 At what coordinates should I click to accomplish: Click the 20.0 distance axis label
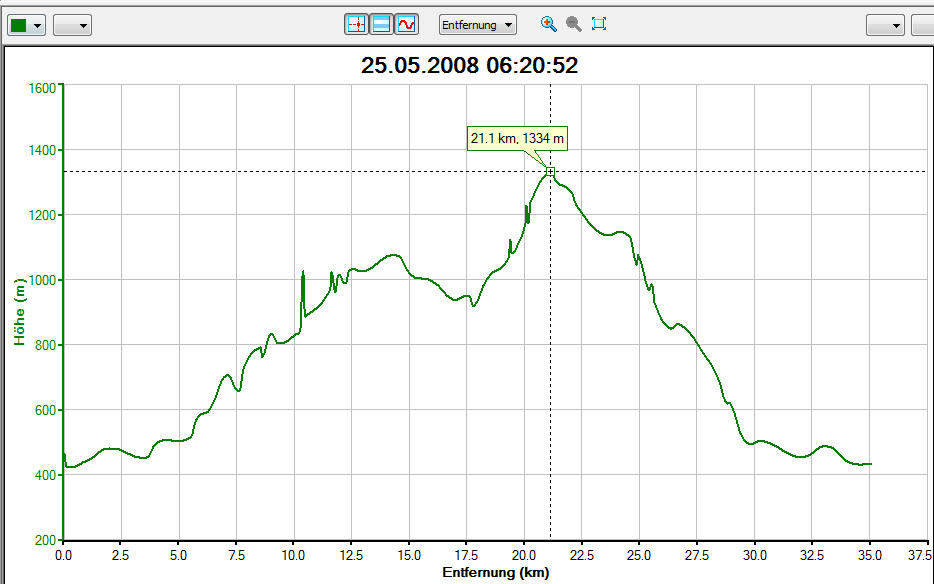point(524,555)
